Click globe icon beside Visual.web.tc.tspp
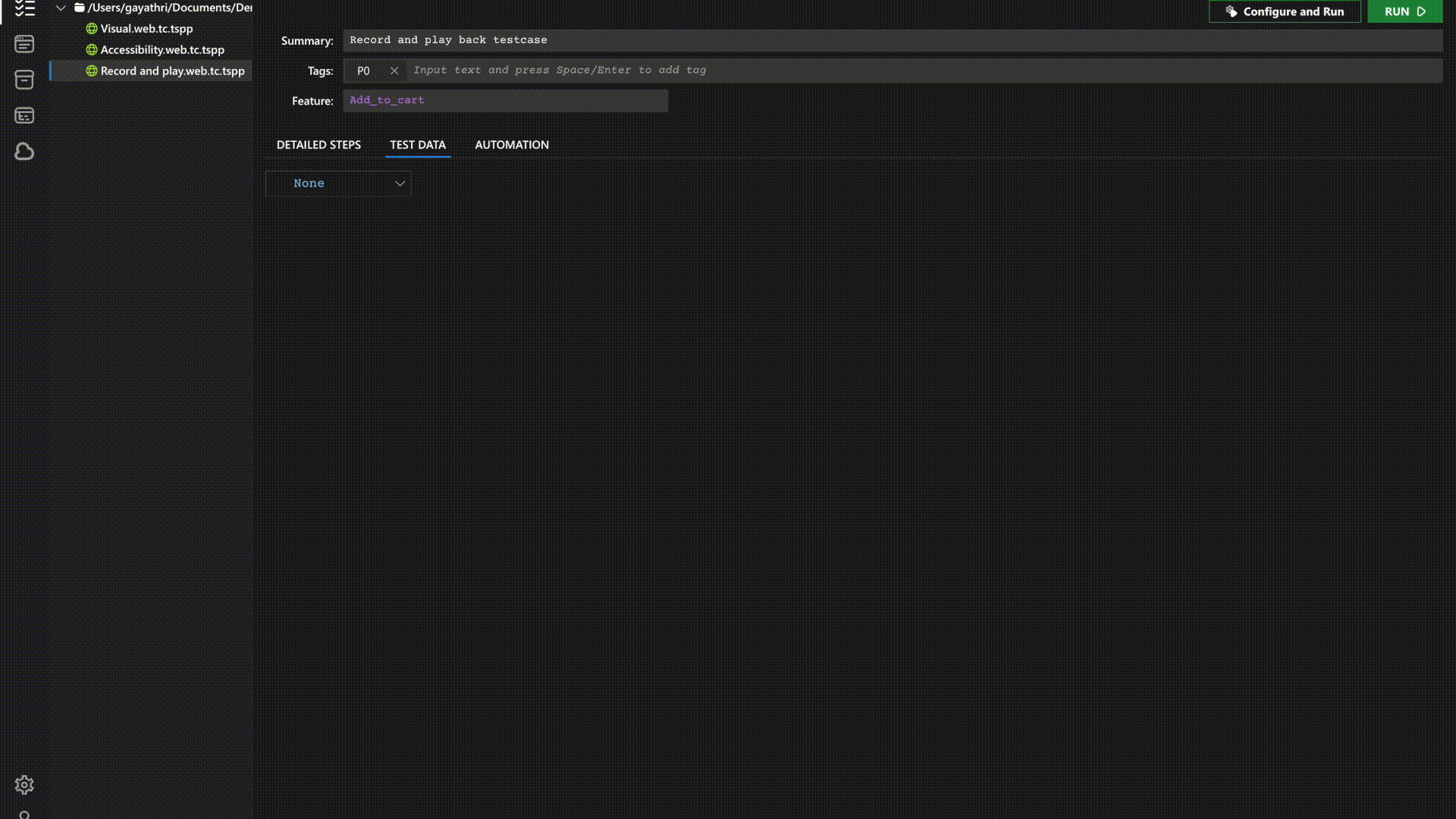The image size is (1456, 819). [x=92, y=29]
